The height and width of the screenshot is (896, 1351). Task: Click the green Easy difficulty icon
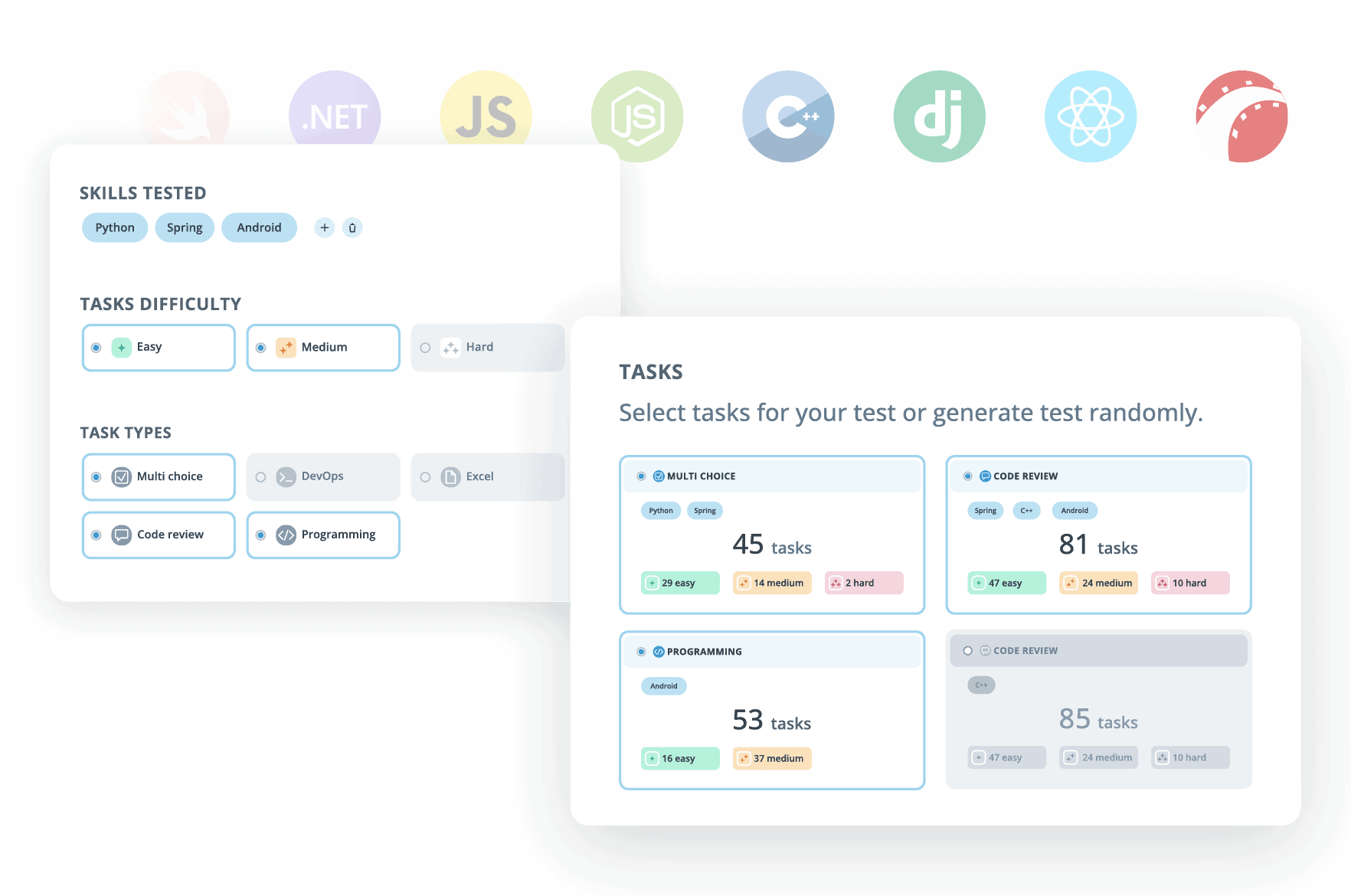(121, 348)
